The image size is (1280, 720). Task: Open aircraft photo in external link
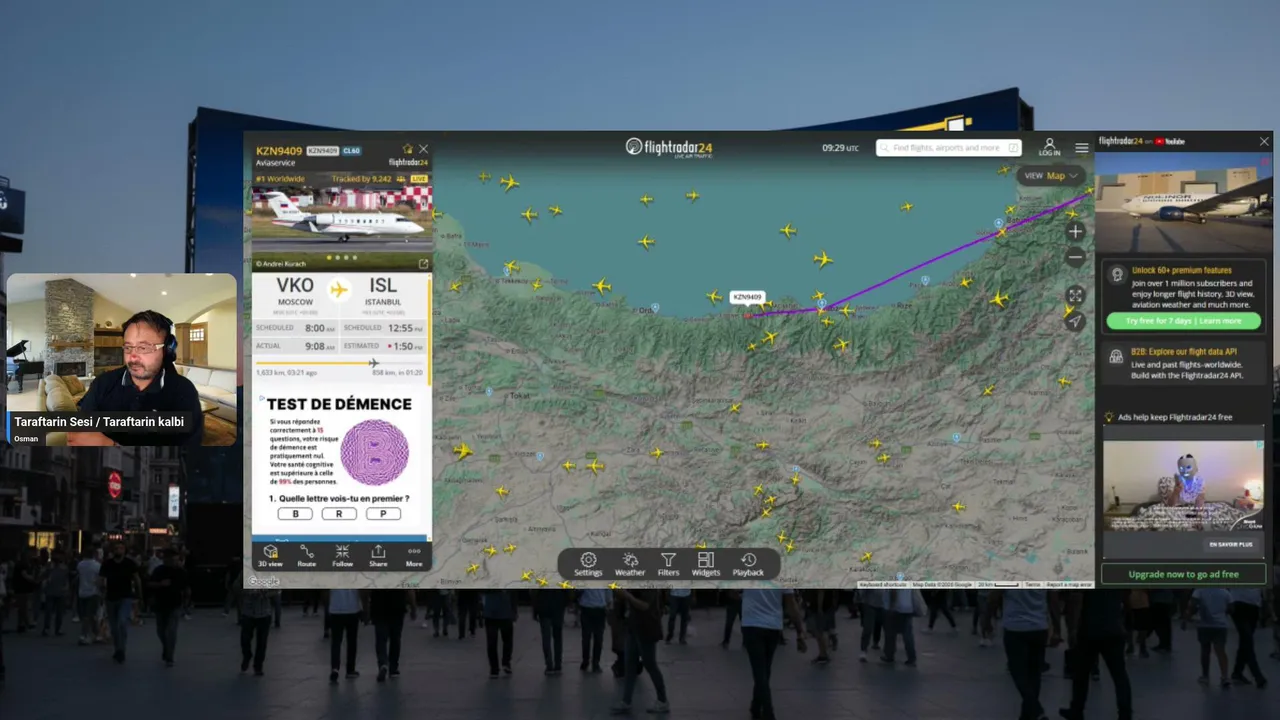click(x=423, y=264)
